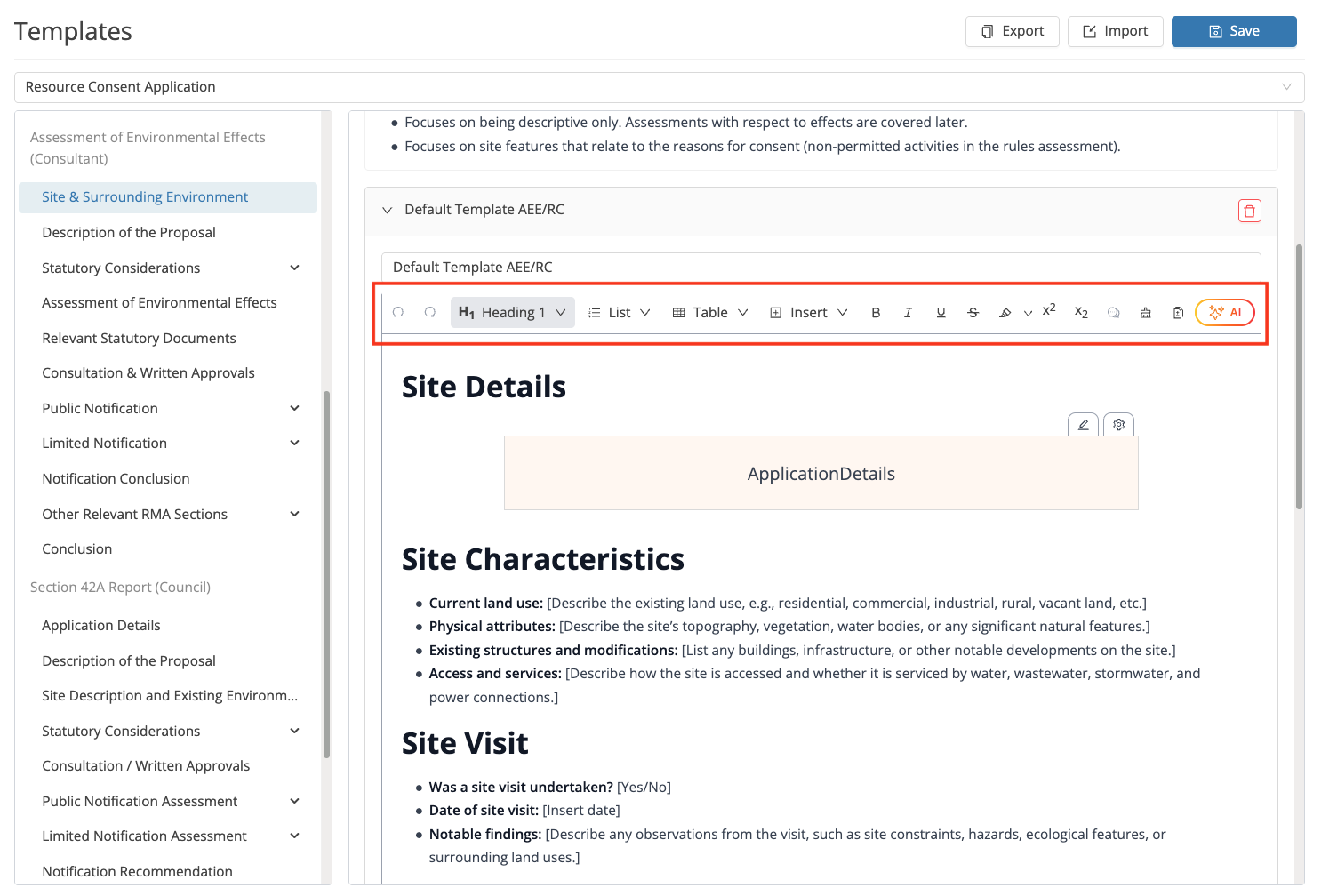
Task: Open Description of the Proposal under Section 42A Report
Action: click(129, 661)
